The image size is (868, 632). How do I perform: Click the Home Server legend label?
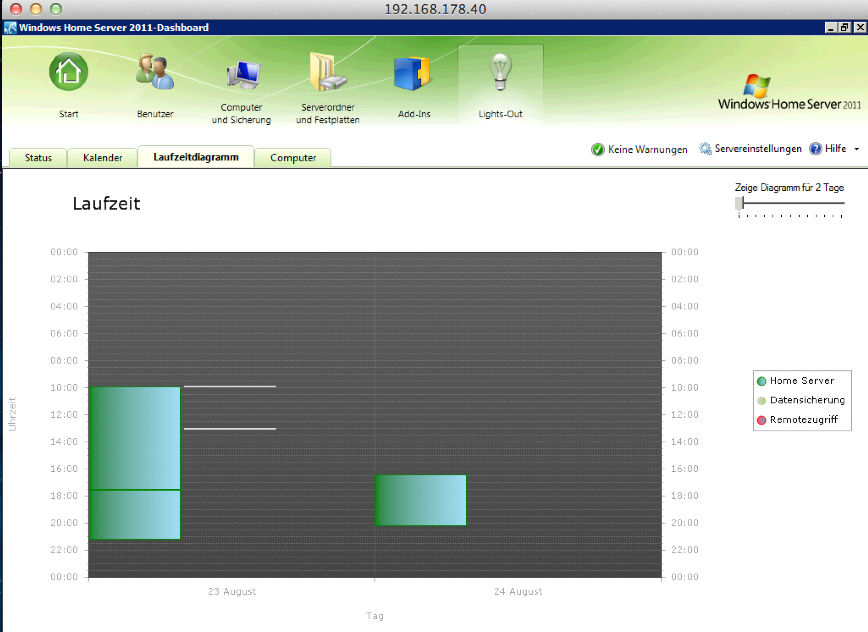coord(802,381)
